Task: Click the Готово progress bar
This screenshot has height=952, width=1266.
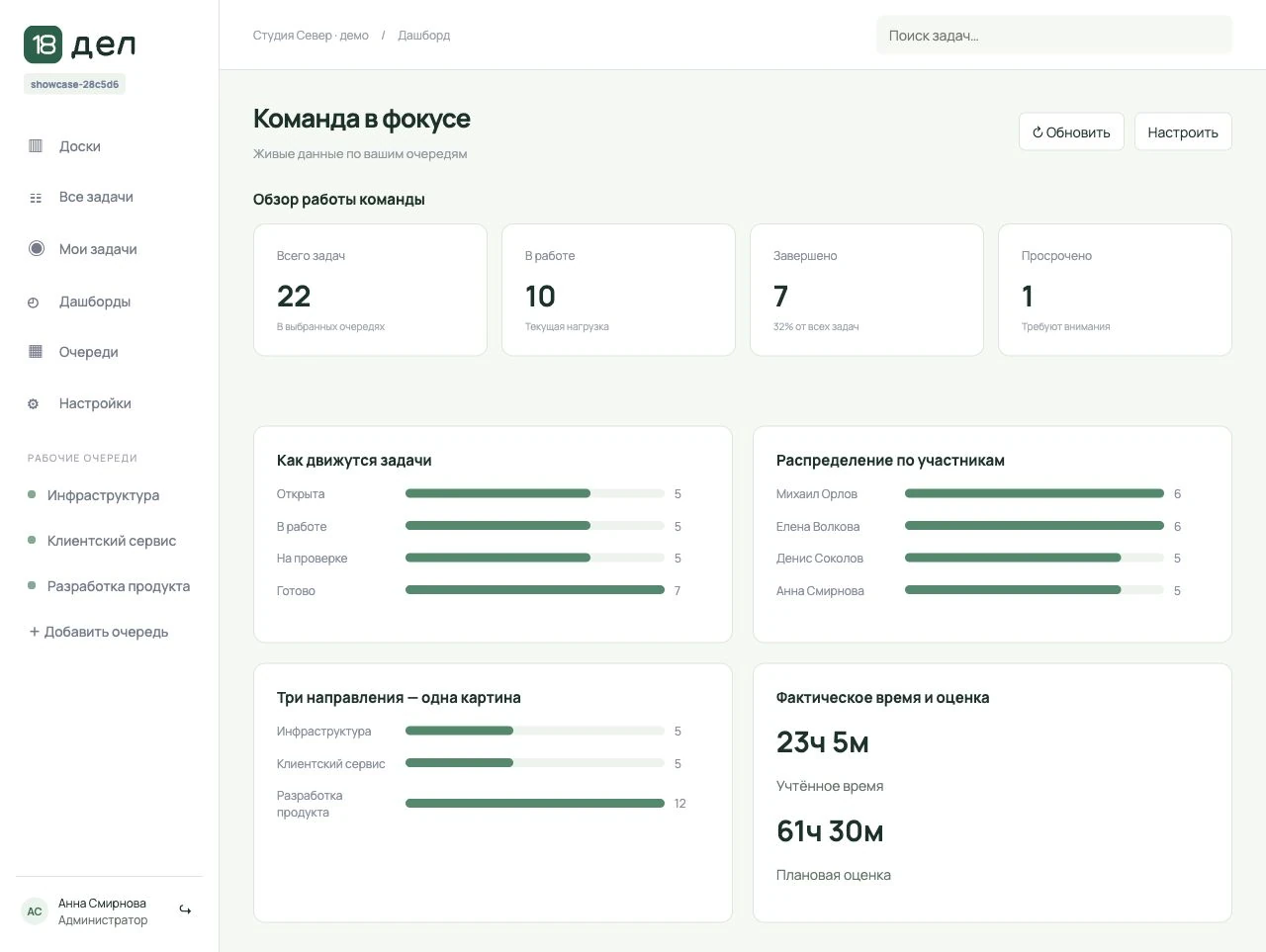Action: tap(535, 590)
